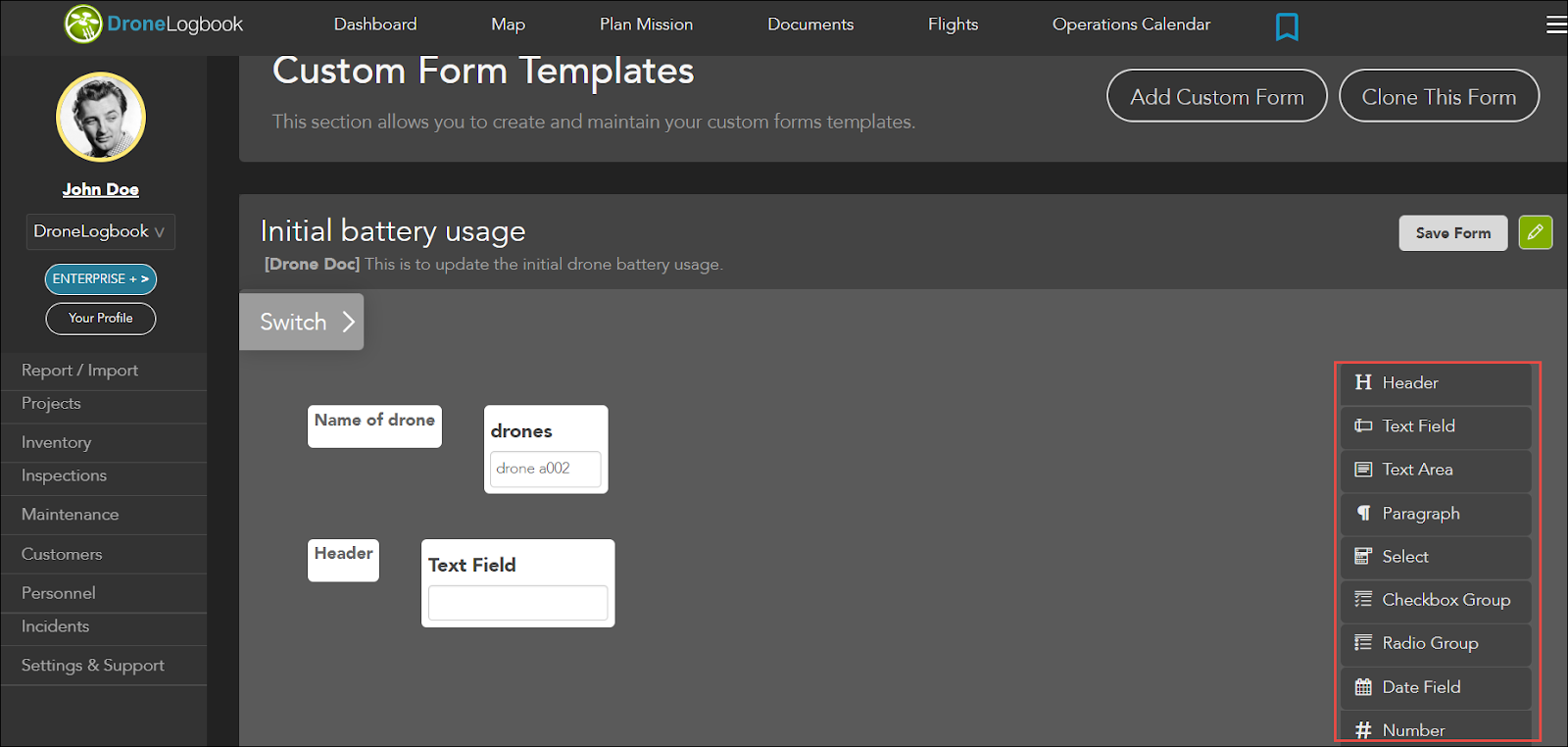Click the Radio Group icon
Viewport: 1568px width, 747px height.
[x=1363, y=643]
